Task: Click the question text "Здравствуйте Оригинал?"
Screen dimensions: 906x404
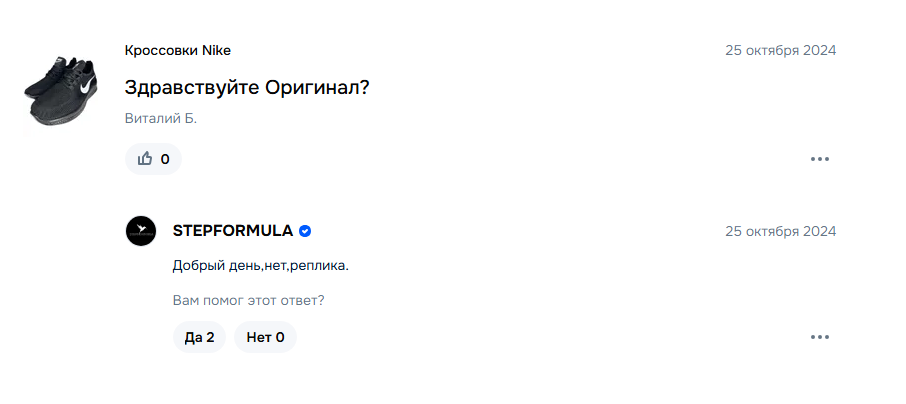Action: tap(247, 88)
